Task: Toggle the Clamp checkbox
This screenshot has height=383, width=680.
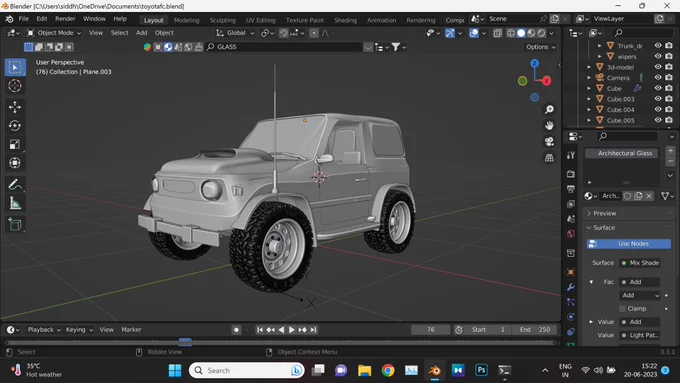Action: pos(622,309)
